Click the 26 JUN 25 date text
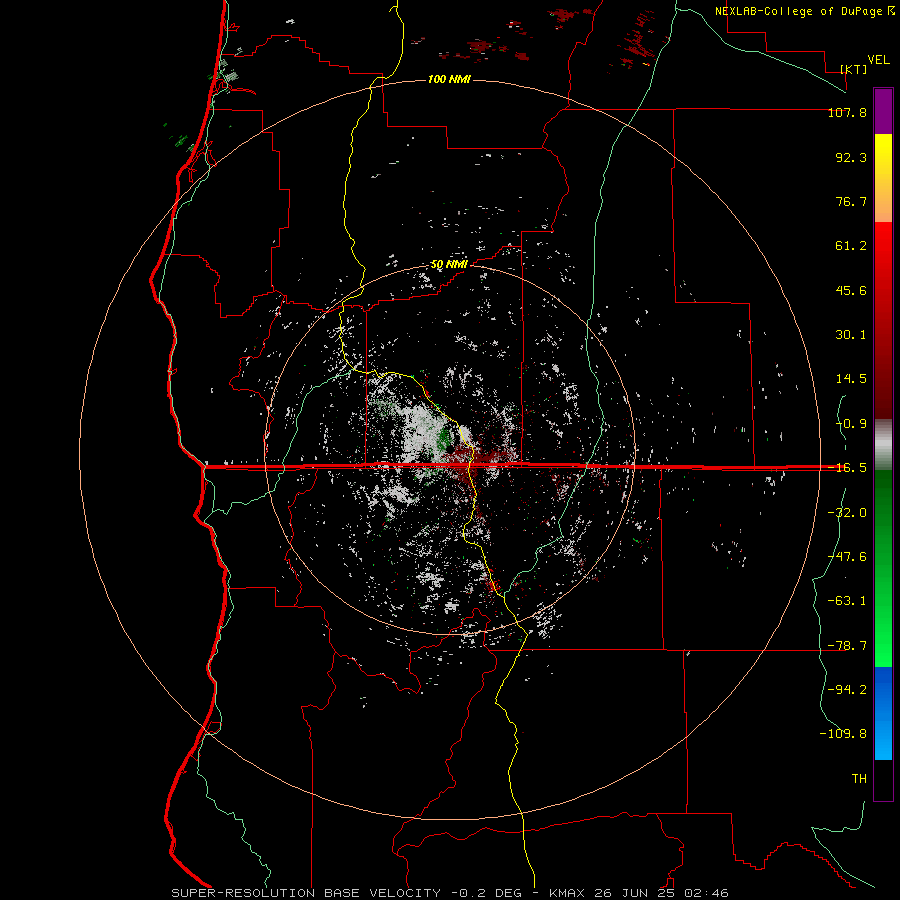The width and height of the screenshot is (900, 900). tap(633, 893)
